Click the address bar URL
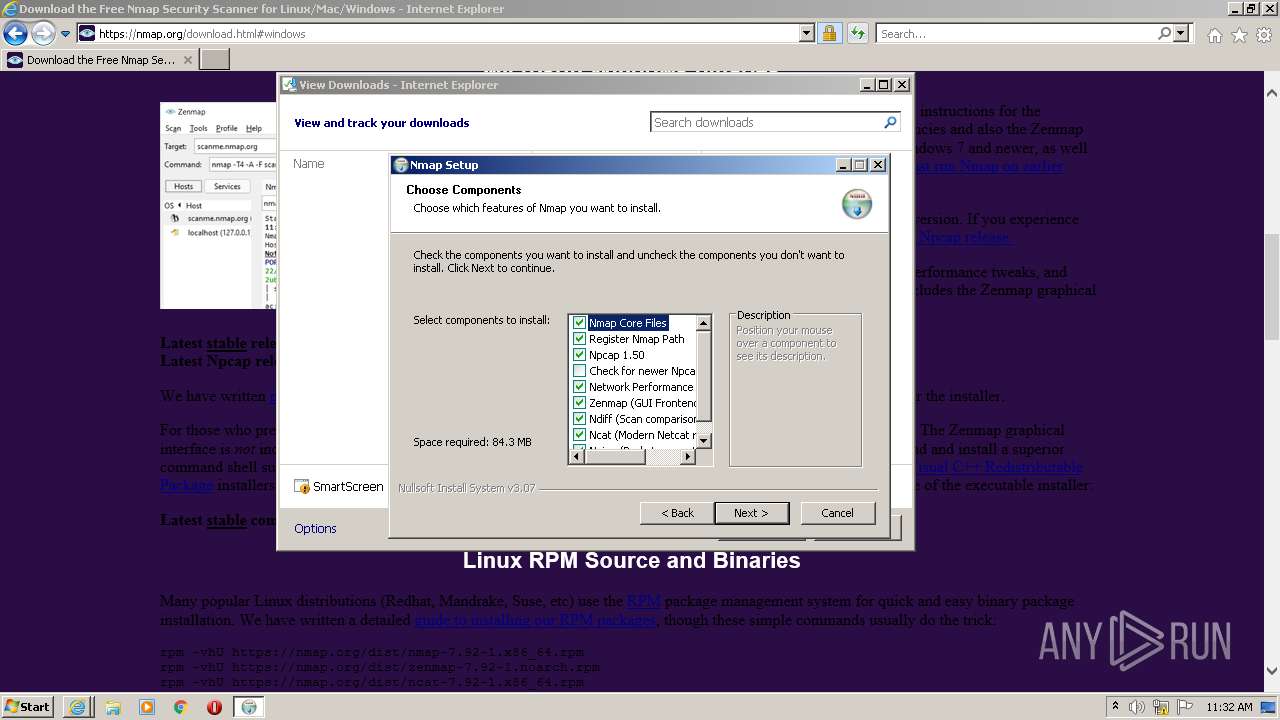Image resolution: width=1280 pixels, height=720 pixels. click(202, 34)
